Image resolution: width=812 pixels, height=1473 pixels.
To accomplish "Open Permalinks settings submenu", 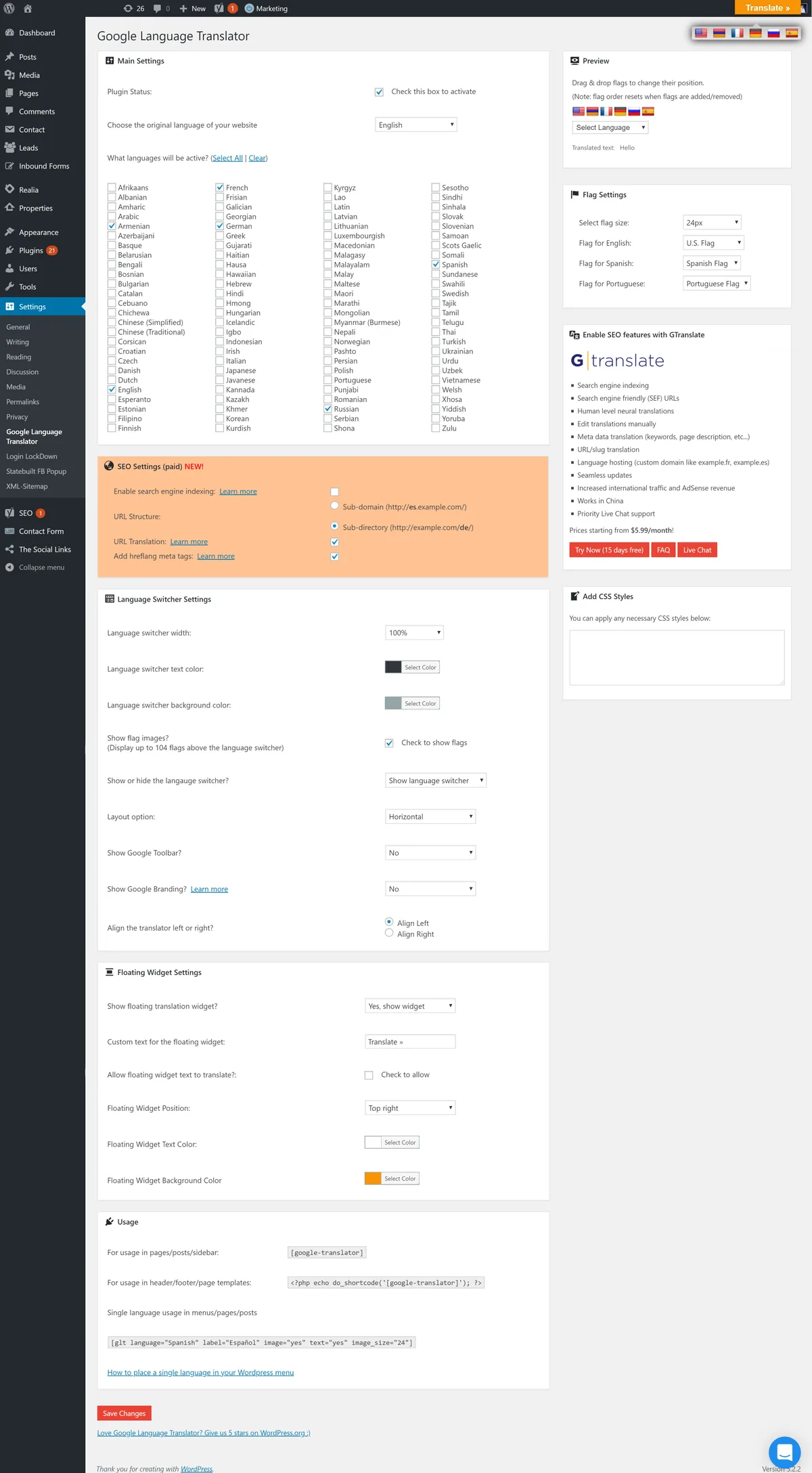I will point(23,402).
